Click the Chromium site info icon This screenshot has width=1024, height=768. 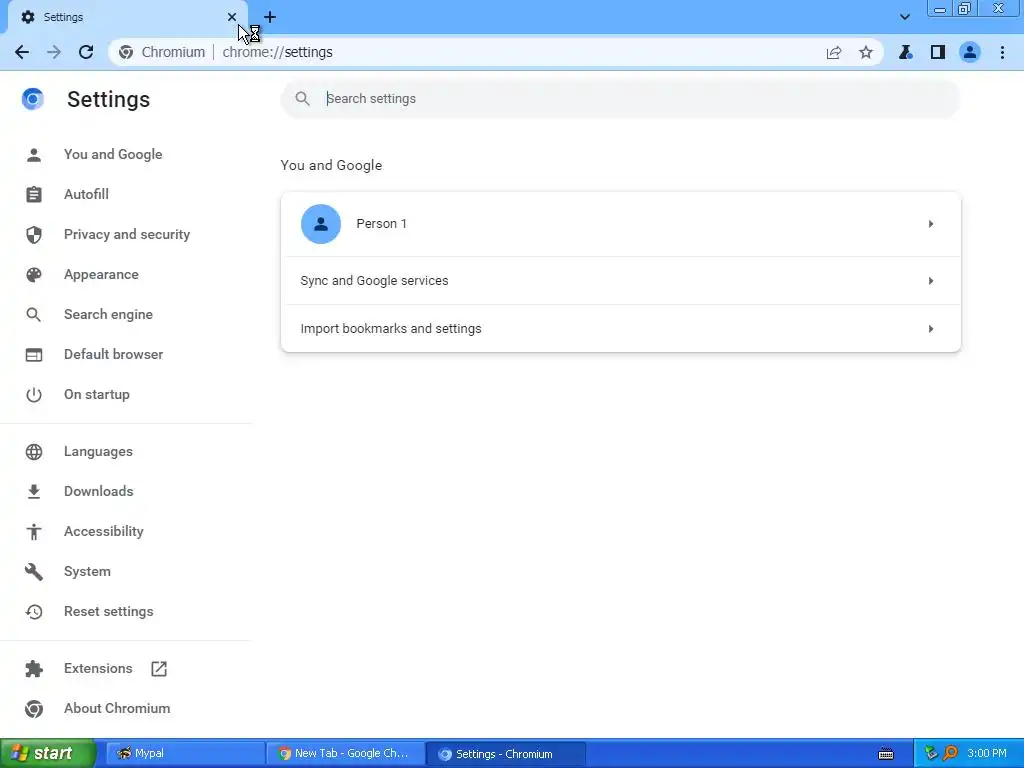click(126, 52)
